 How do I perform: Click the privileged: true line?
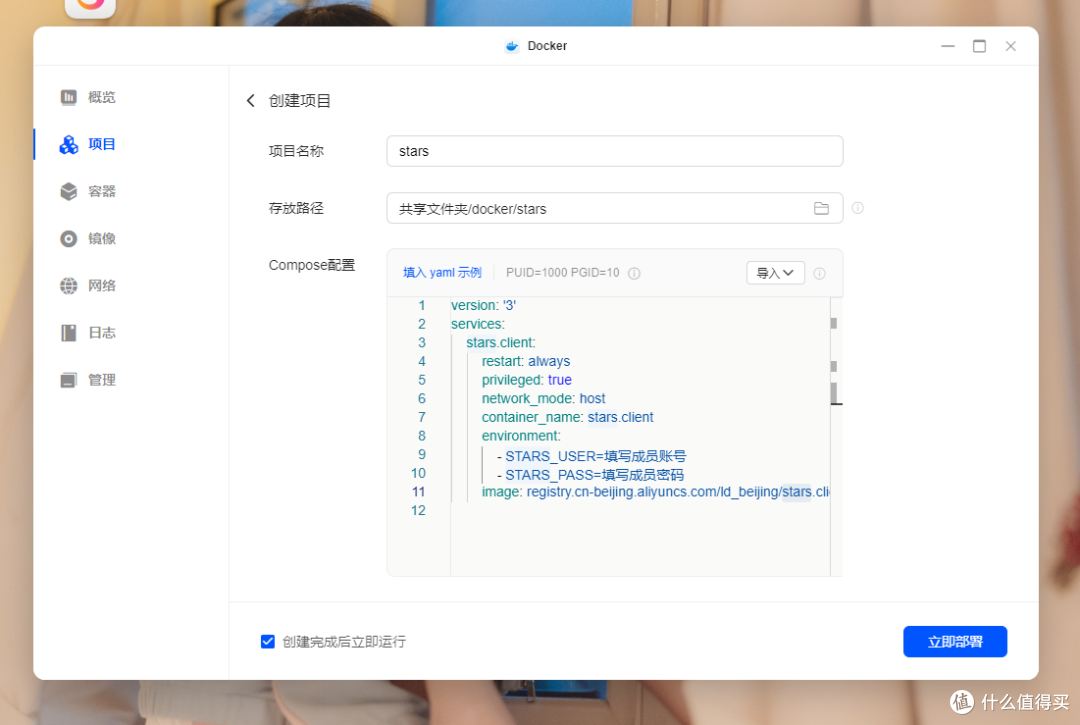point(526,379)
